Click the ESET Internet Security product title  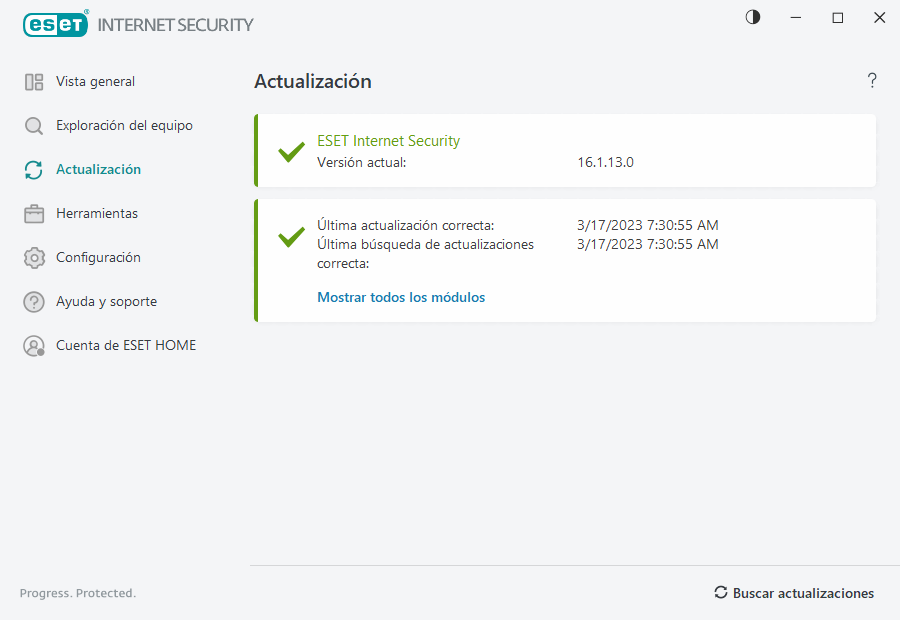(x=388, y=141)
